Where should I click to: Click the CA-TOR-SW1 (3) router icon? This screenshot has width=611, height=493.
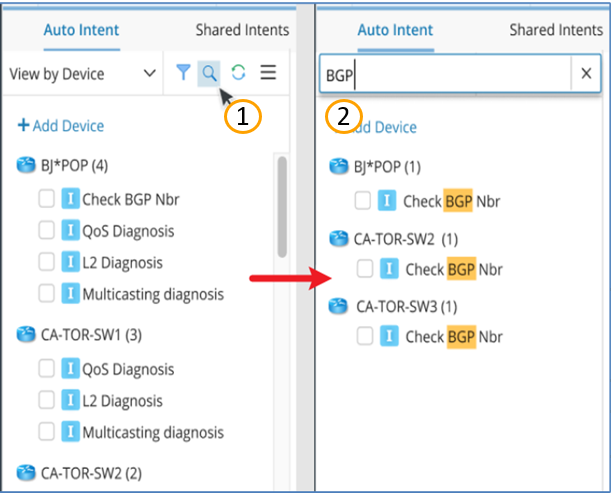[26, 334]
